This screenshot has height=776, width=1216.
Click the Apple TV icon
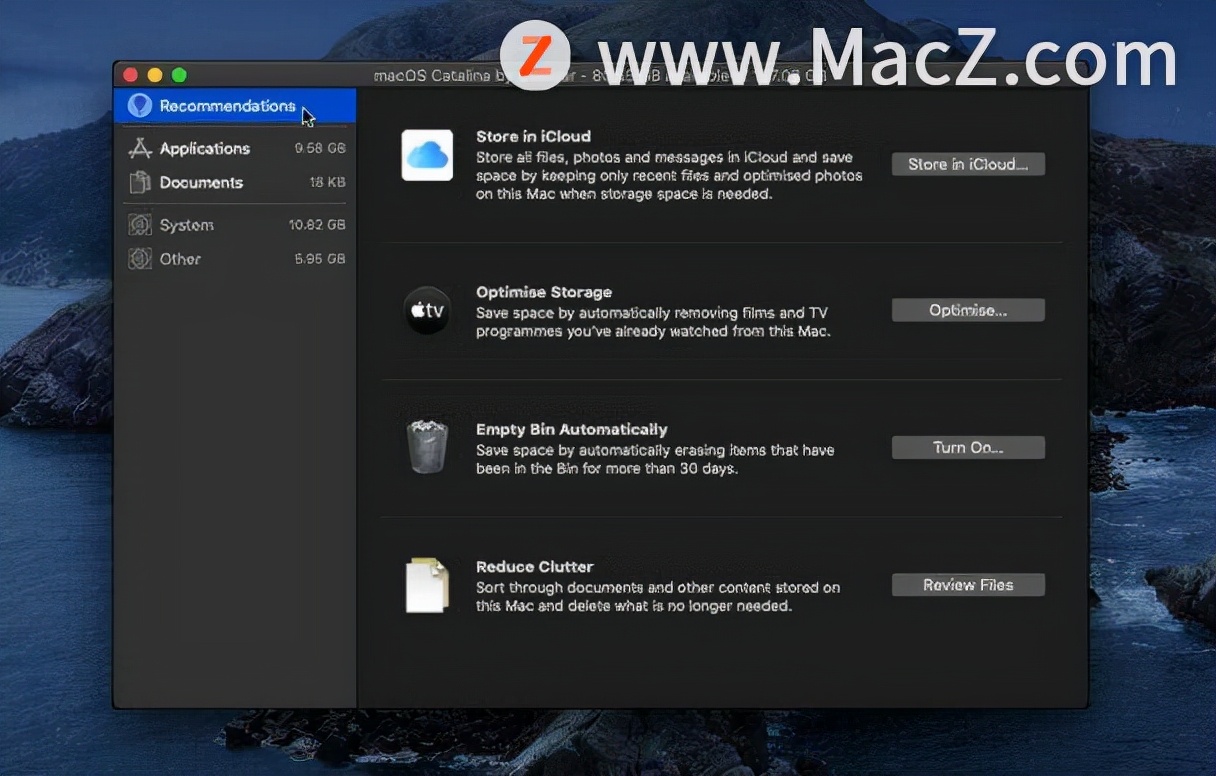tap(427, 310)
